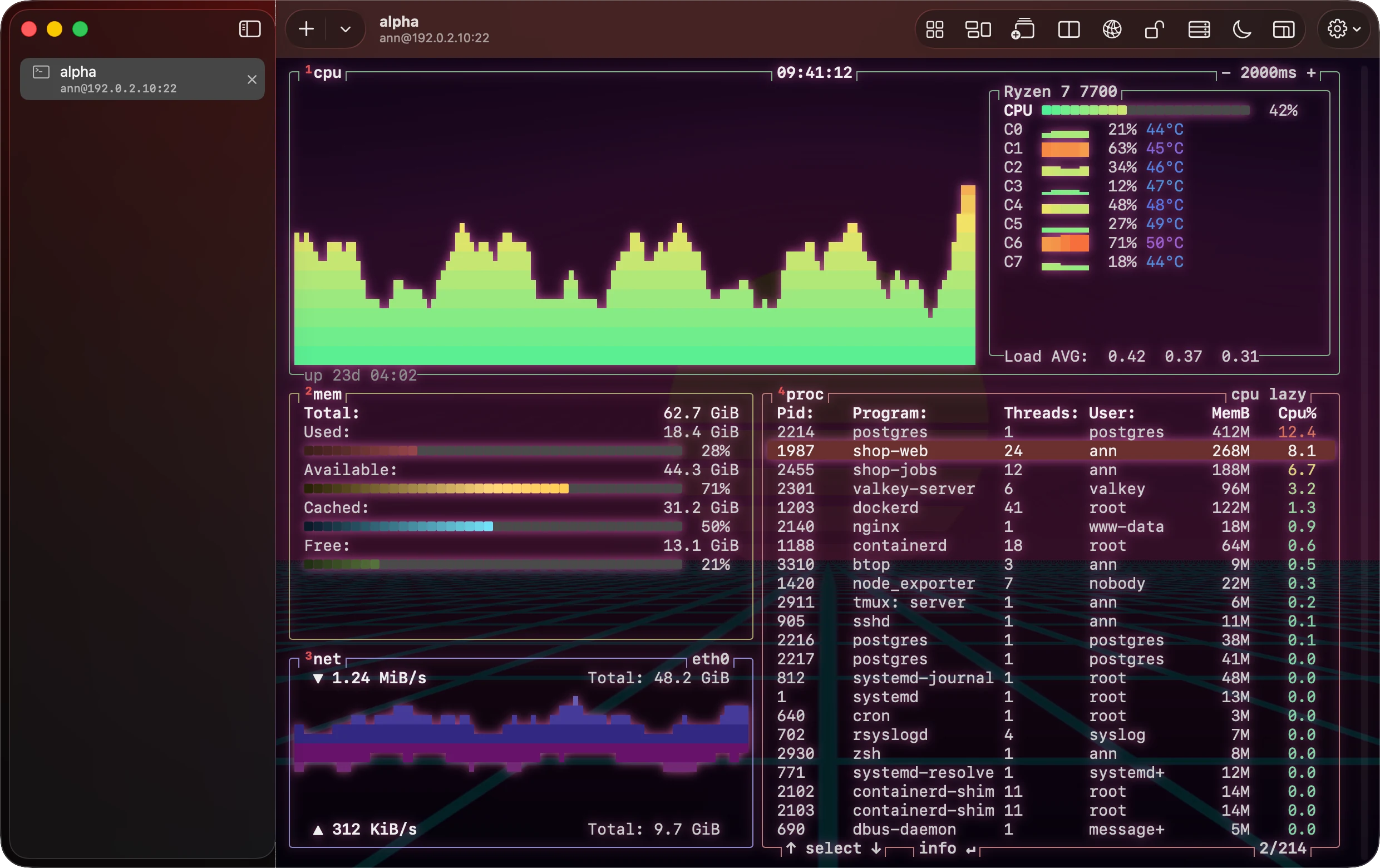Select the postgres process row with pid 2214
Viewport: 1380px width, 868px height.
point(1051,432)
